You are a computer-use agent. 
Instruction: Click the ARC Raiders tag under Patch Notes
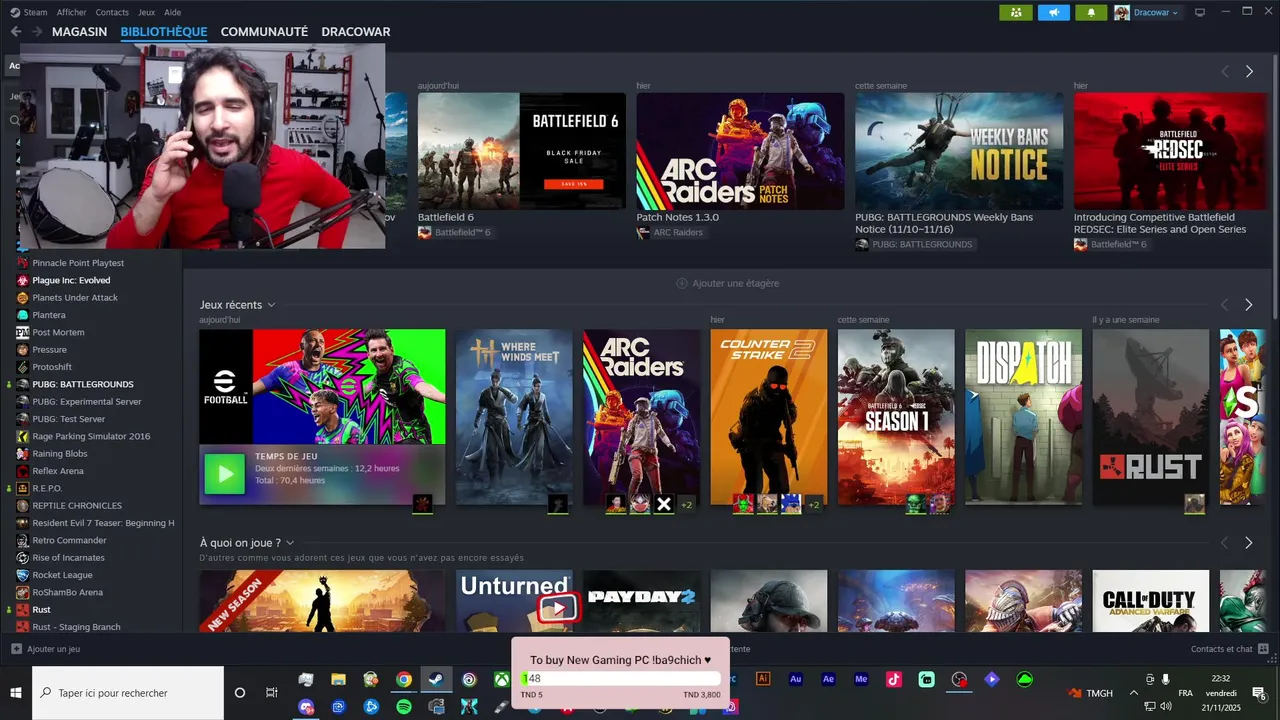(670, 232)
